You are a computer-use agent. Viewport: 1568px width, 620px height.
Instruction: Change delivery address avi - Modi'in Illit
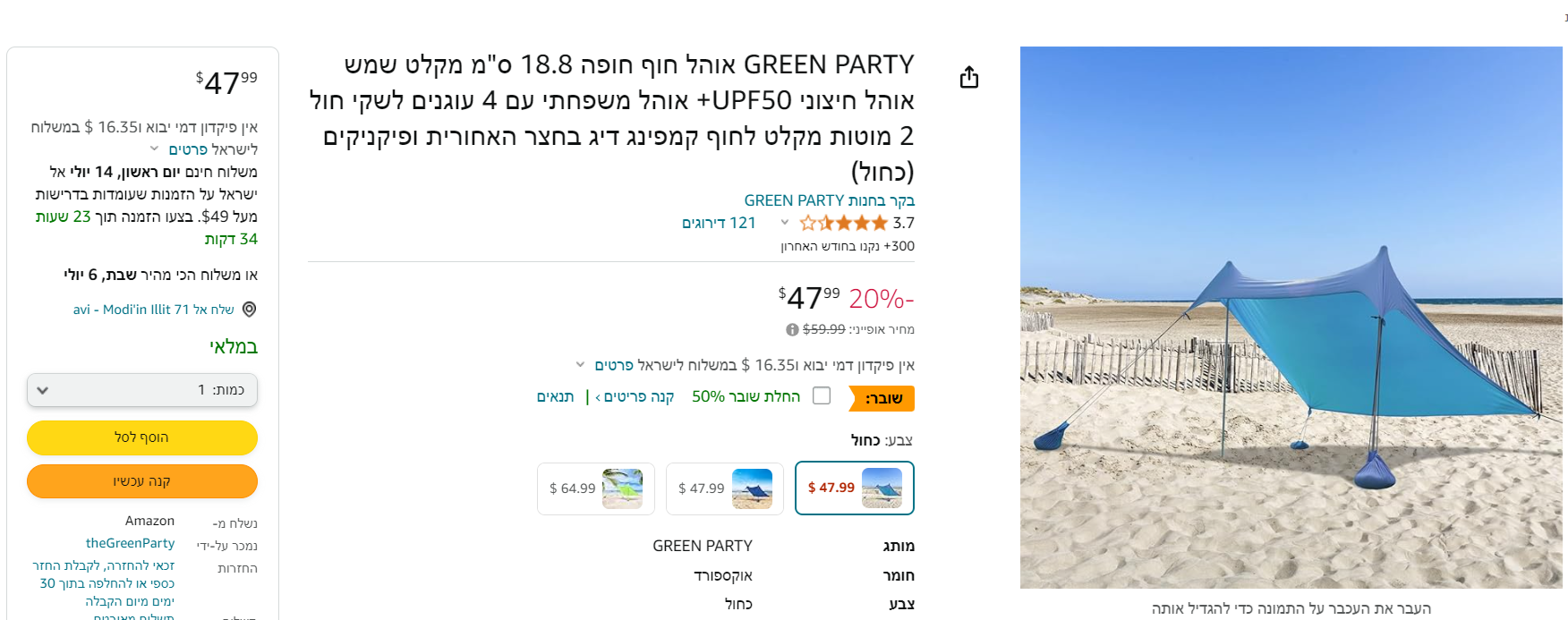pos(153,310)
